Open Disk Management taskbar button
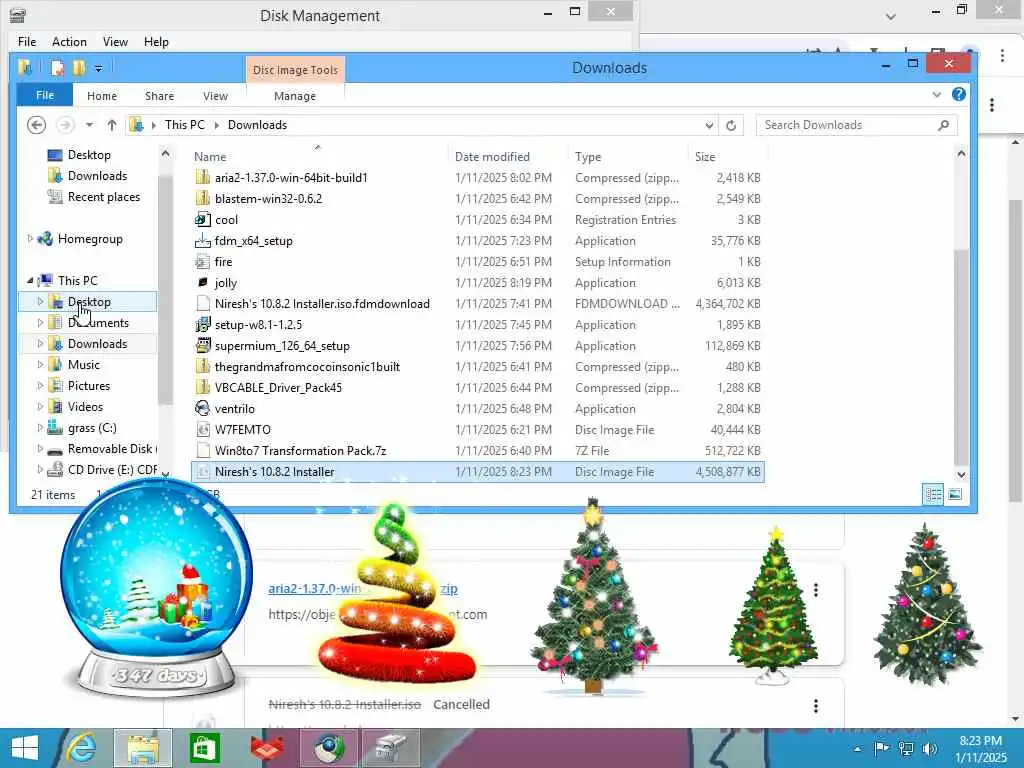This screenshot has height=768, width=1024. pyautogui.click(x=391, y=748)
